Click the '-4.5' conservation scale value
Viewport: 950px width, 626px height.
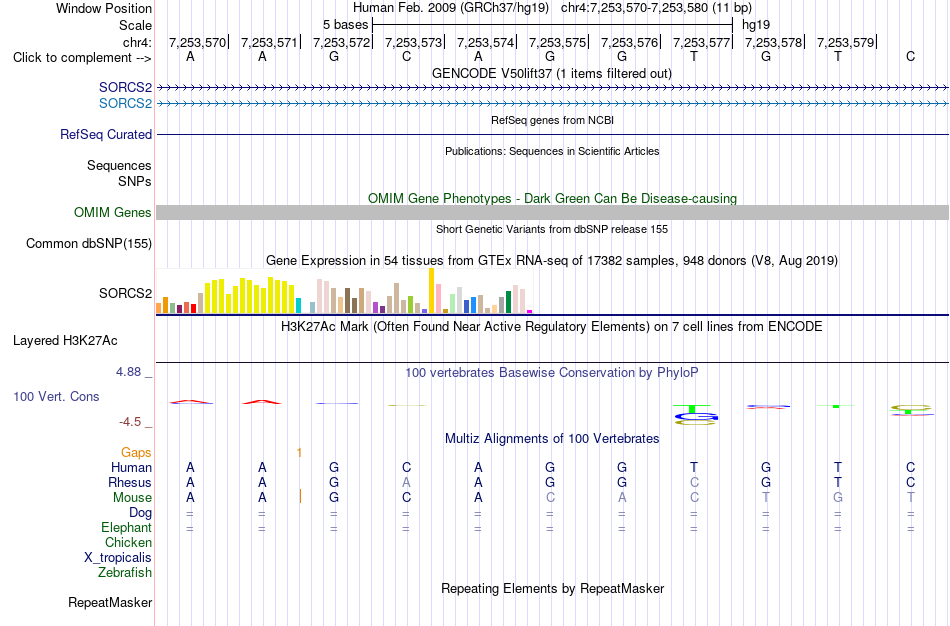pyautogui.click(x=130, y=422)
